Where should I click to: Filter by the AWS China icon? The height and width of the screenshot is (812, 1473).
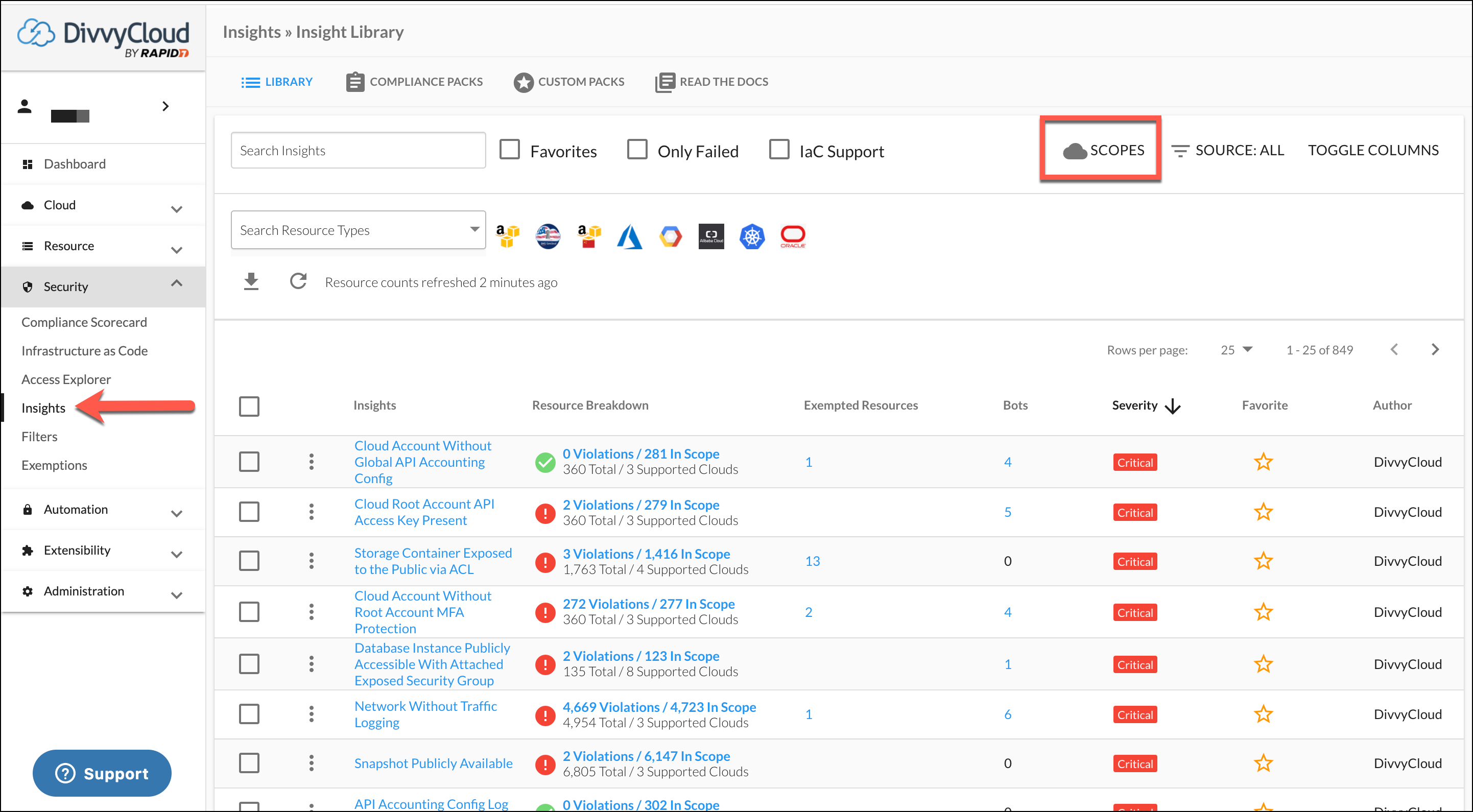[589, 235]
